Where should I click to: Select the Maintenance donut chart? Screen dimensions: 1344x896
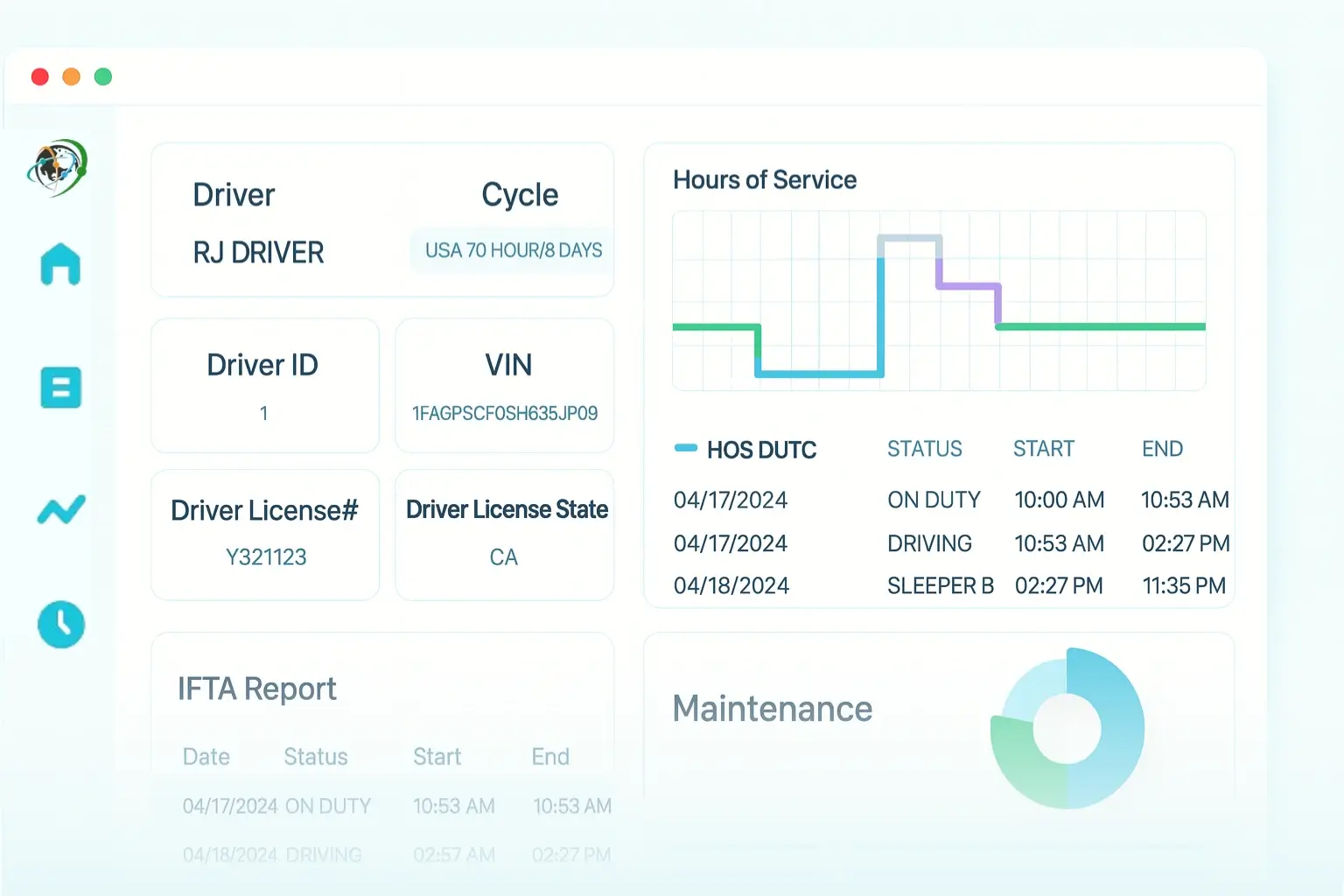pos(1067,726)
